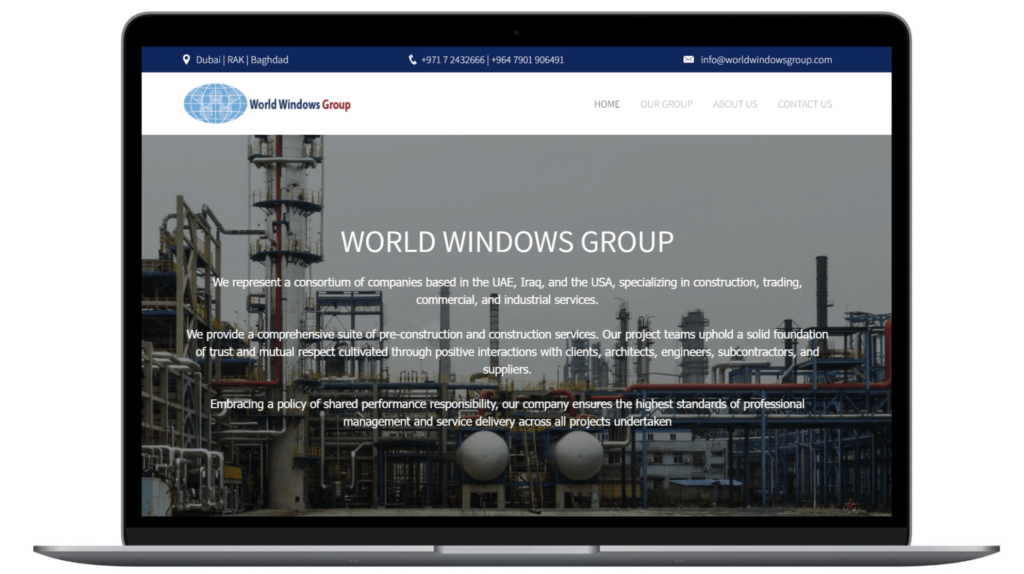The image size is (1024, 574).
Task: Go to the CONTACT US page
Action: [x=805, y=104]
